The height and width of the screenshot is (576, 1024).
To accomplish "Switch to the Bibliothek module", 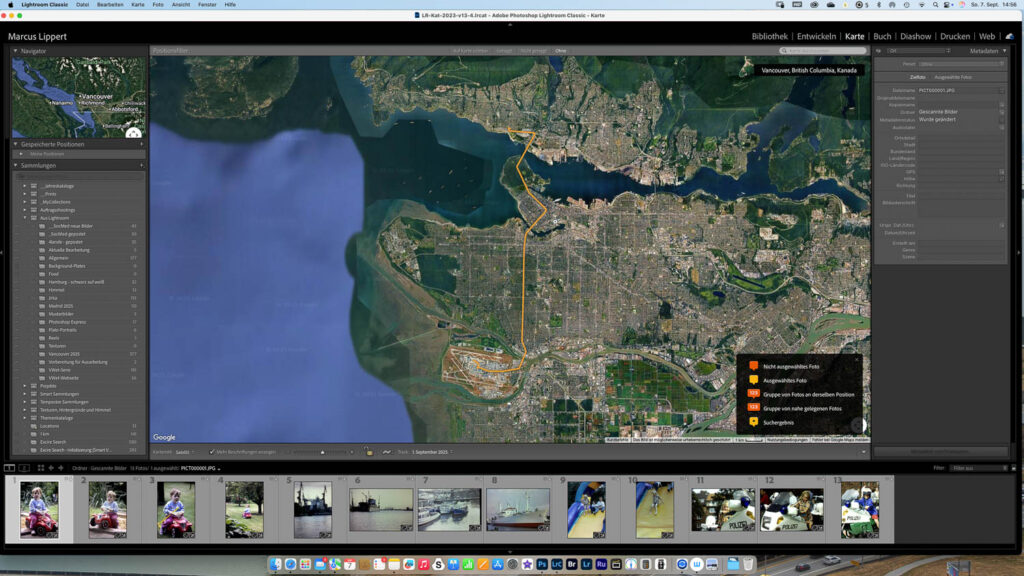I will coord(769,37).
